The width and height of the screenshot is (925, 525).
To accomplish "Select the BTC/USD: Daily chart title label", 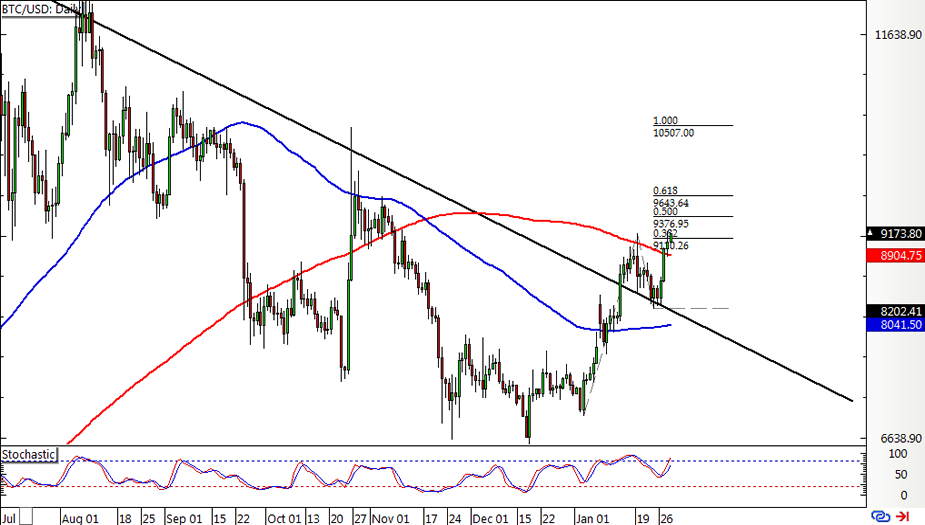I will click(39, 9).
